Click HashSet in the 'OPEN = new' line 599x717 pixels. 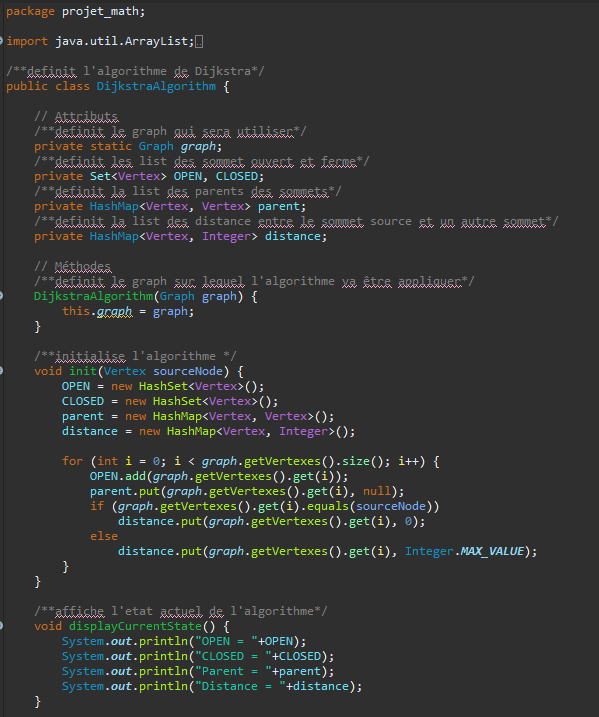(163, 386)
